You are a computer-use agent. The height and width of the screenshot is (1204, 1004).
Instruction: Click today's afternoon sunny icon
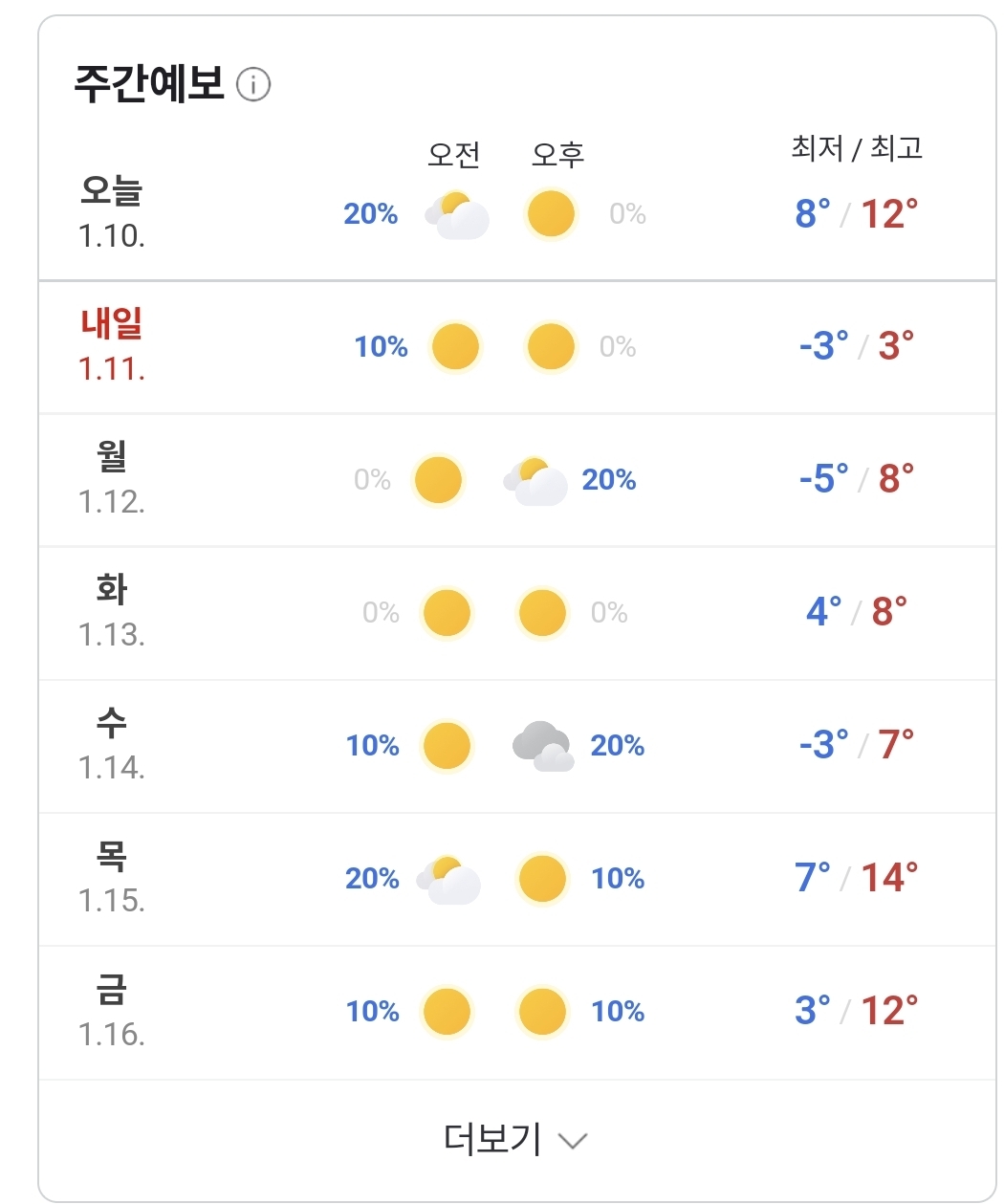pyautogui.click(x=551, y=213)
